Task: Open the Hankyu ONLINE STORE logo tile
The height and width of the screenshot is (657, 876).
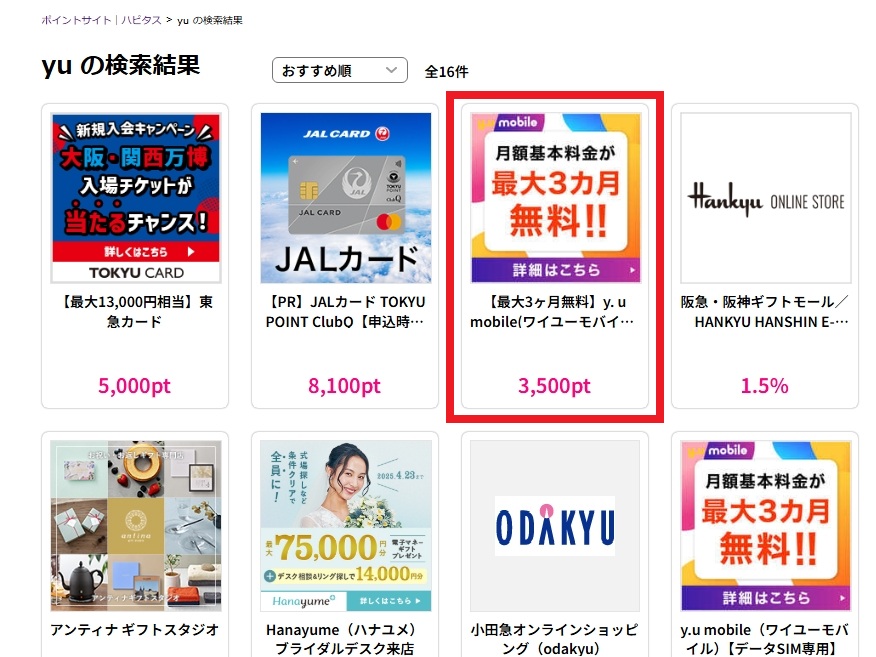Action: tap(766, 198)
